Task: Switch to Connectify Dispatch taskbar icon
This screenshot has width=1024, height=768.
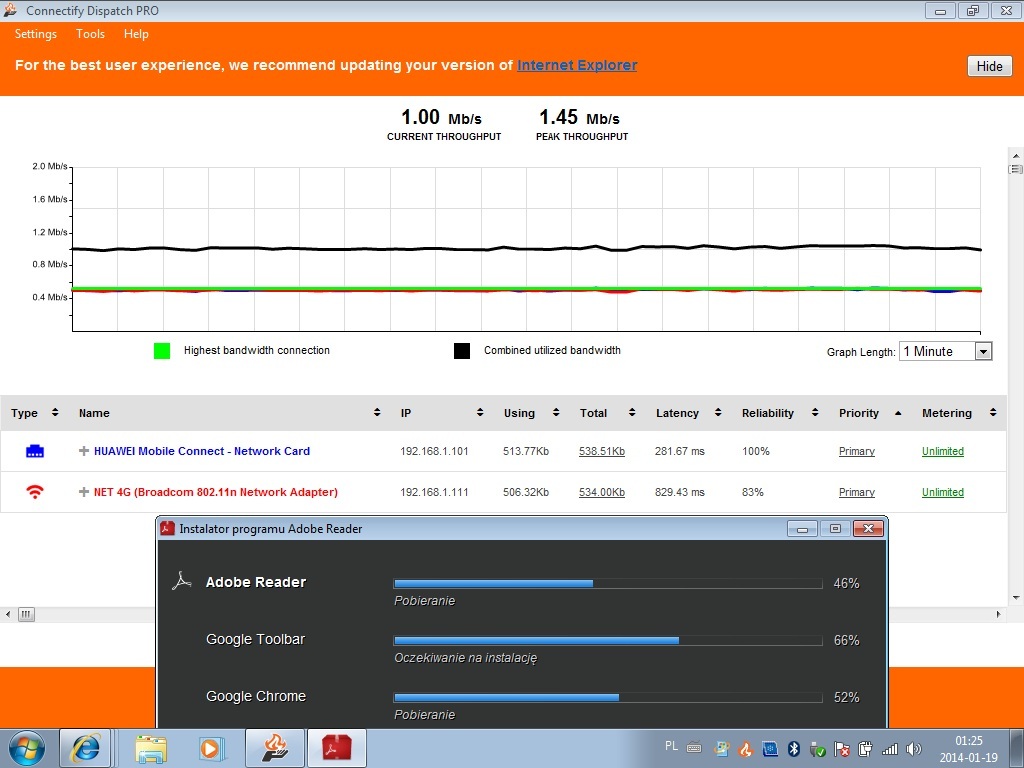Action: (275, 748)
